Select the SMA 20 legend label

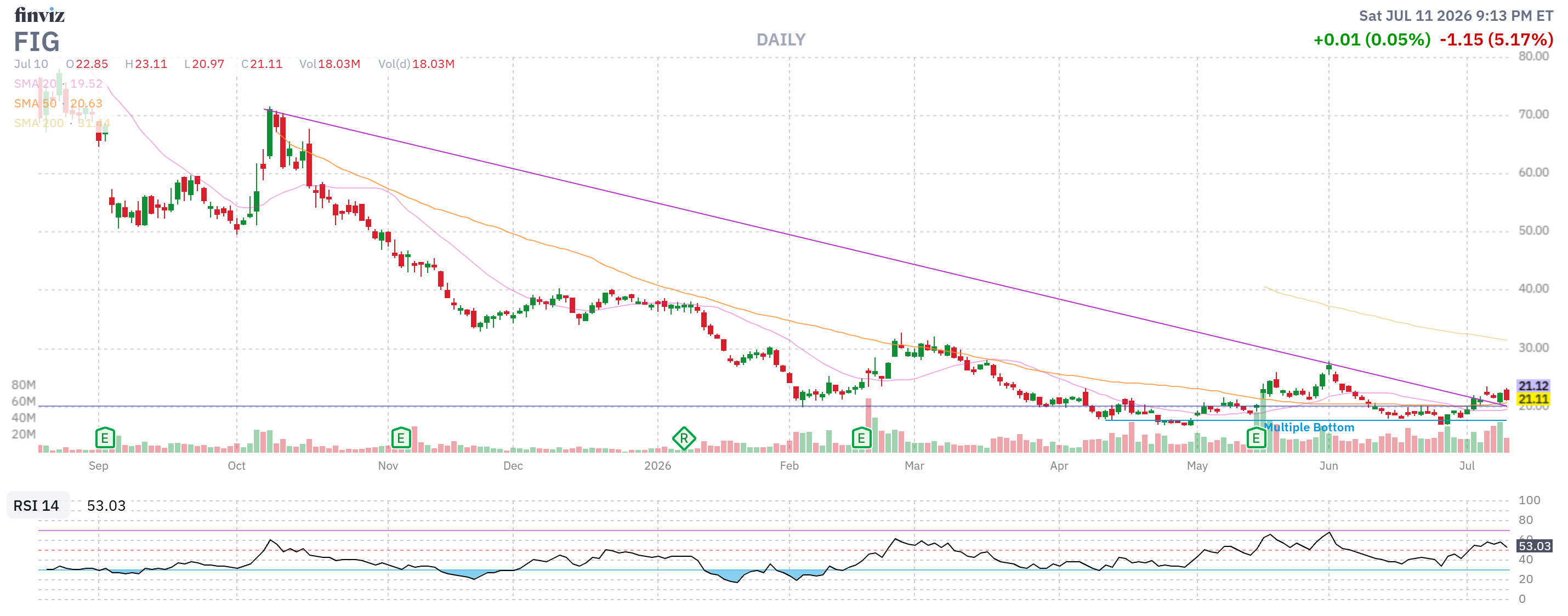[35, 83]
